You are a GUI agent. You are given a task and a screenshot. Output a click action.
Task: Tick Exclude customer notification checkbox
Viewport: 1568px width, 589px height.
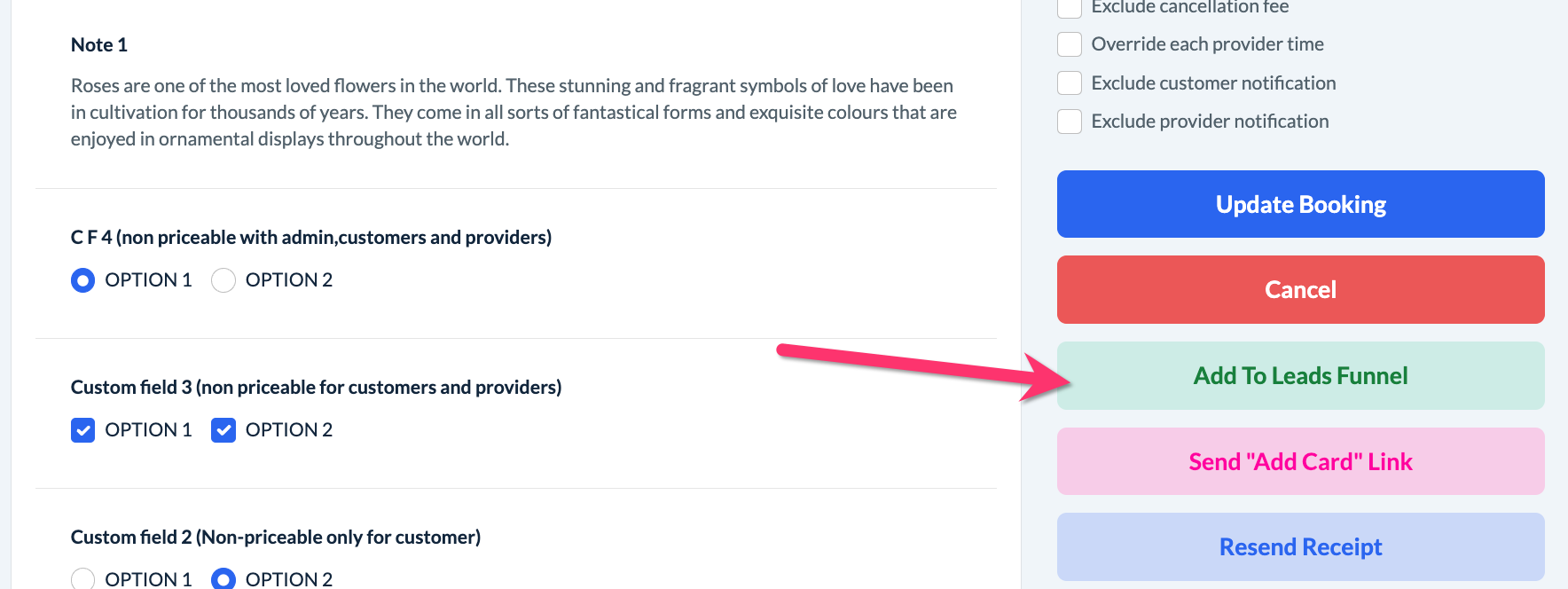point(1070,83)
